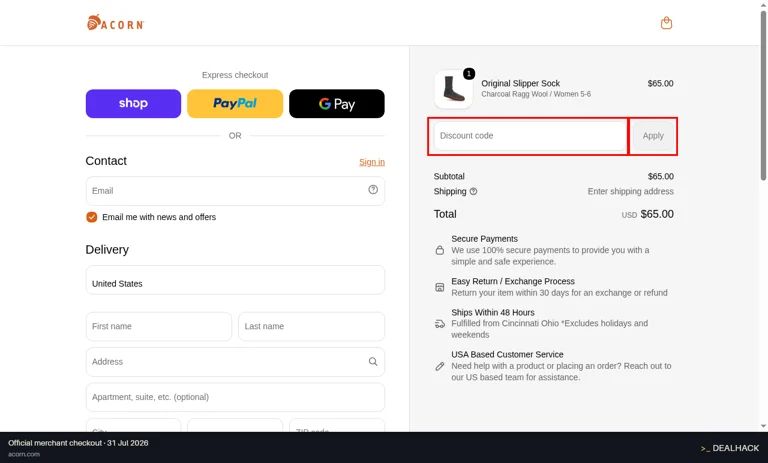Click the "Charcoal Ragg Wool / Women 5-6" variant text
This screenshot has height=463, width=768.
point(536,94)
